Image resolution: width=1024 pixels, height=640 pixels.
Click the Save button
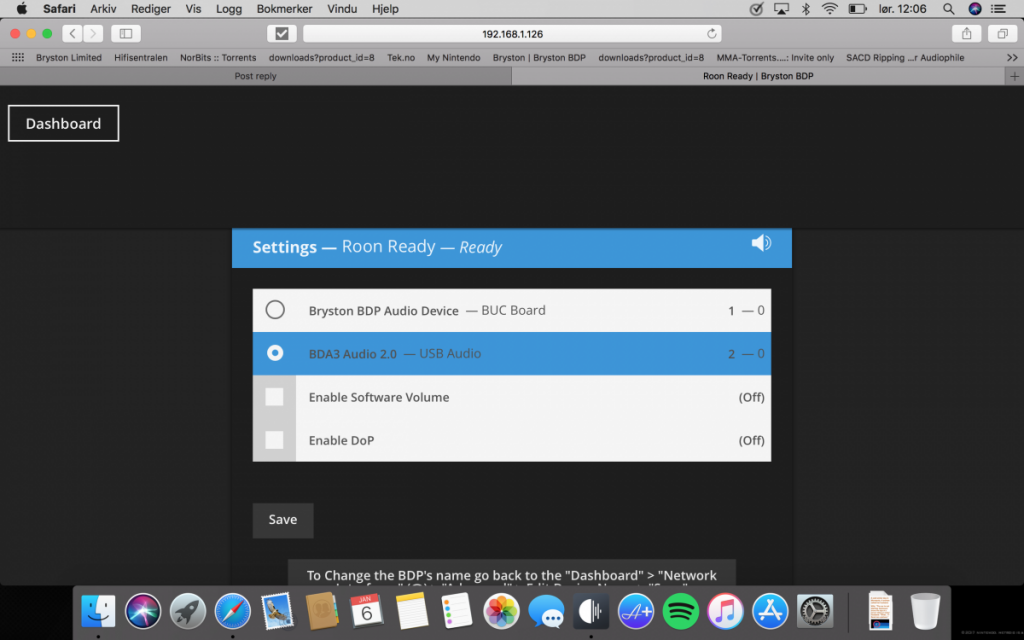pyautogui.click(x=283, y=520)
